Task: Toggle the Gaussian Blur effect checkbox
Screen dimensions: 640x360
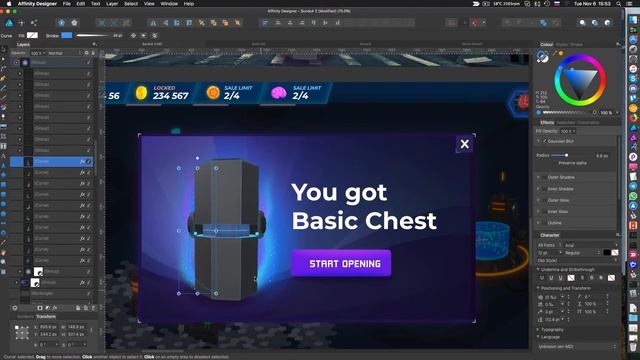Action: [x=544, y=141]
